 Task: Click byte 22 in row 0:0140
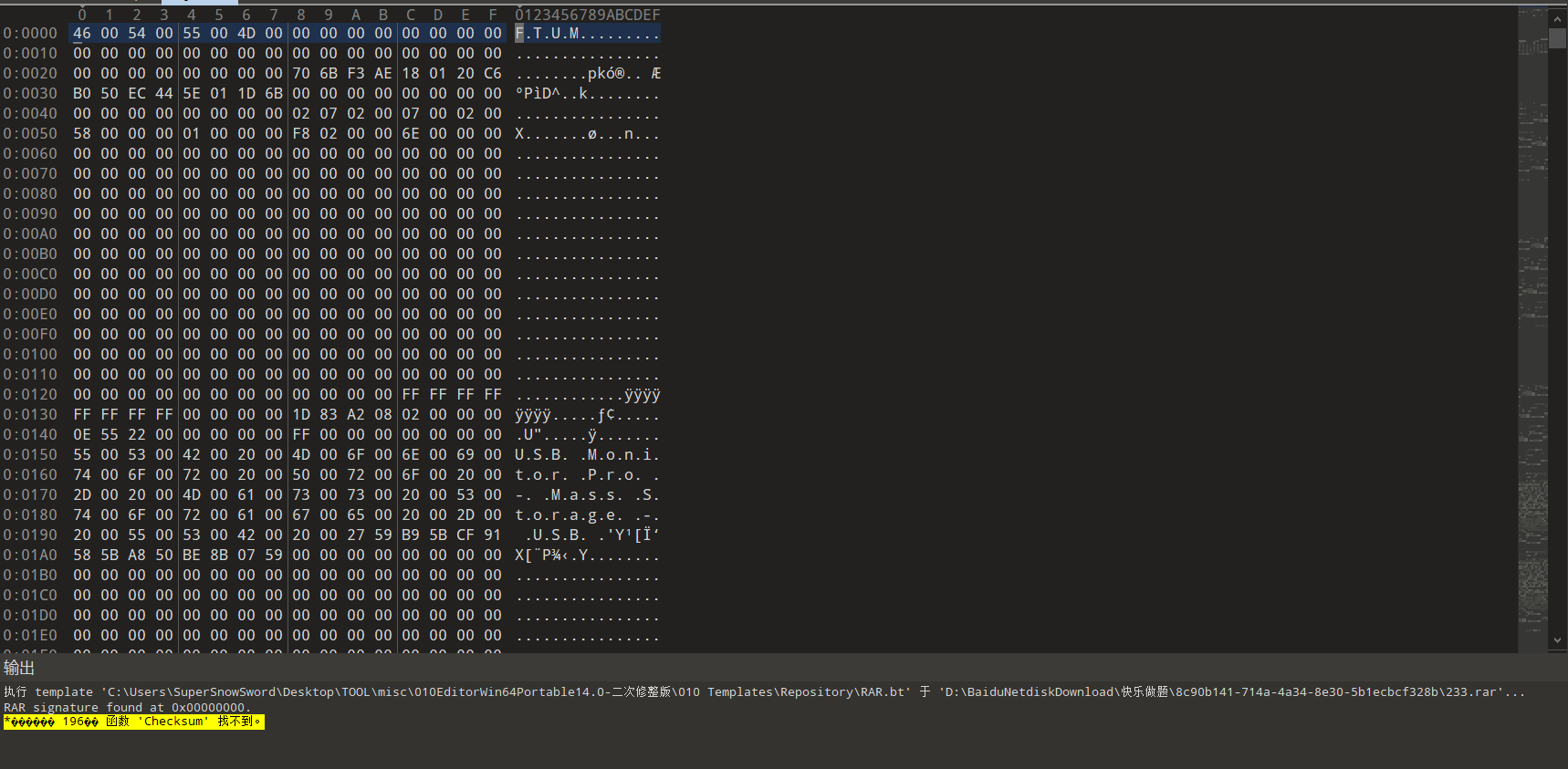point(137,434)
